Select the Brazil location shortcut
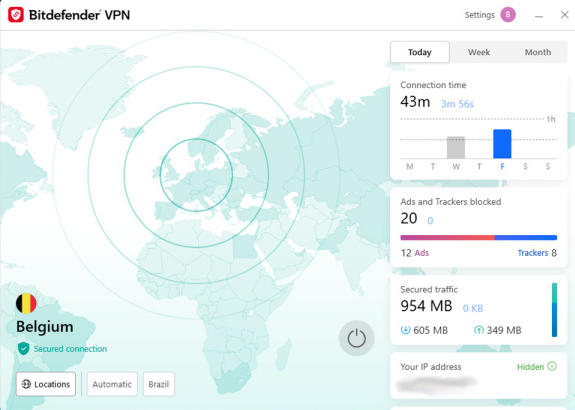 point(158,384)
